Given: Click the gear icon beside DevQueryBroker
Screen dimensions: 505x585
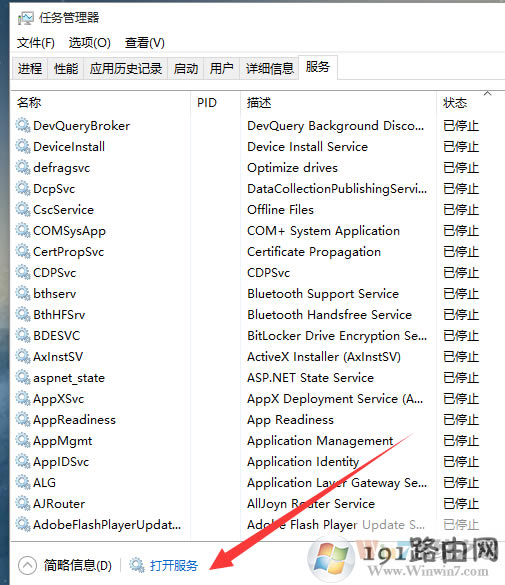Looking at the screenshot, I should 23,125.
